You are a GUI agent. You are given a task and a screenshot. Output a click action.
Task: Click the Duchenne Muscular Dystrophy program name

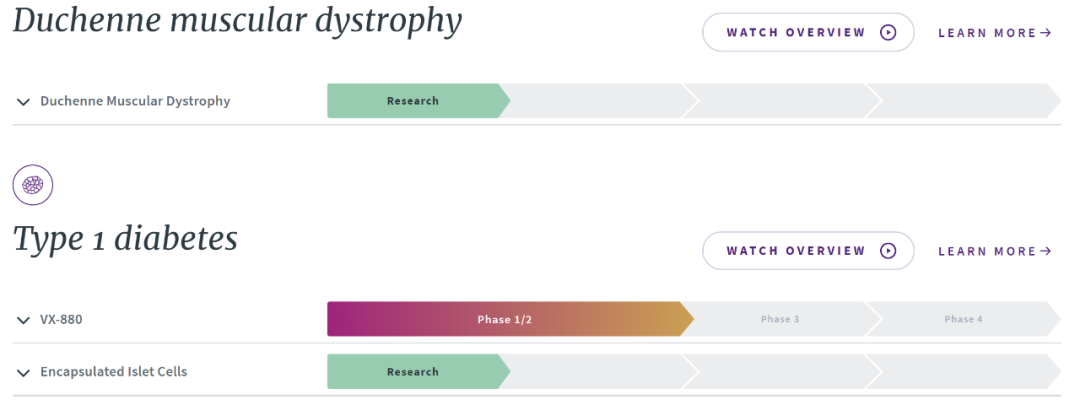coord(135,101)
